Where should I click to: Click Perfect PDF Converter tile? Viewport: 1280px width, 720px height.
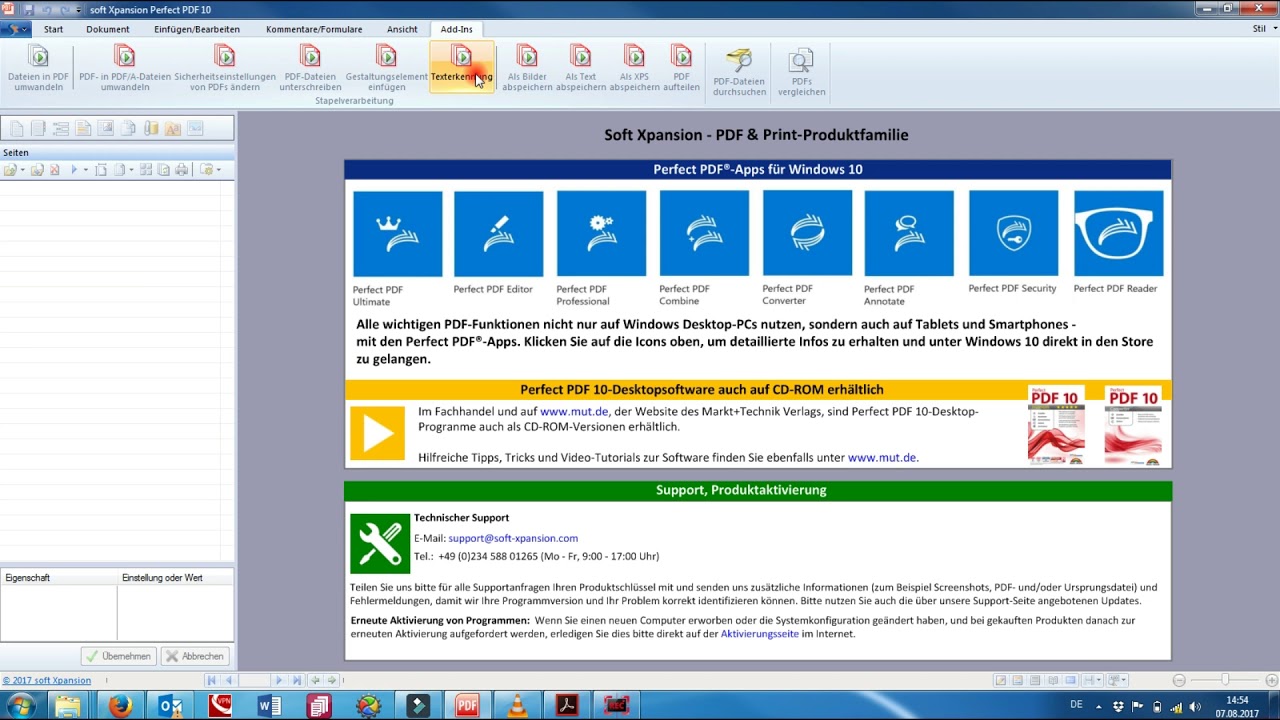[x=807, y=233]
